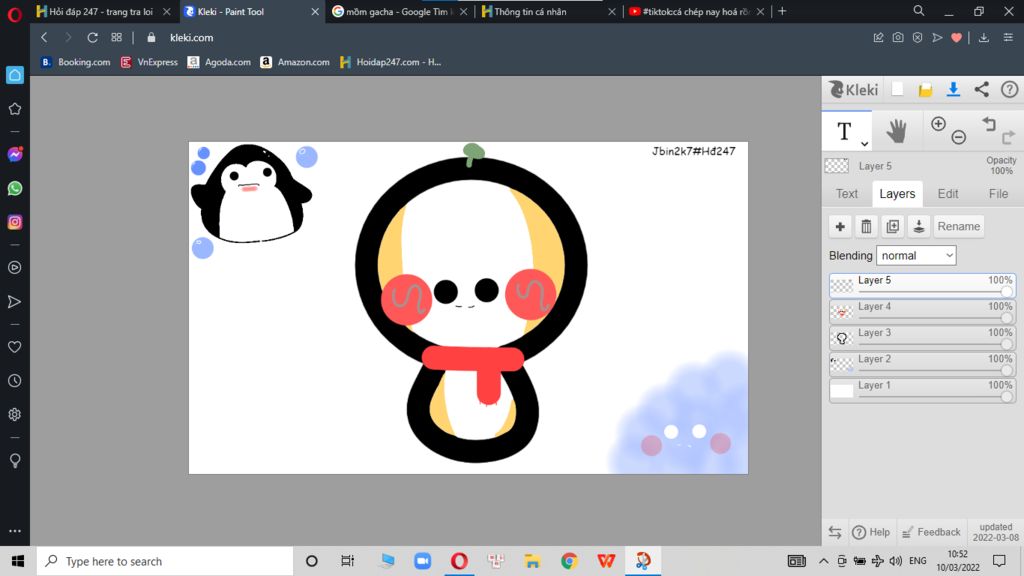Merge layer down with the merge button
The width and height of the screenshot is (1024, 576).
click(x=918, y=227)
